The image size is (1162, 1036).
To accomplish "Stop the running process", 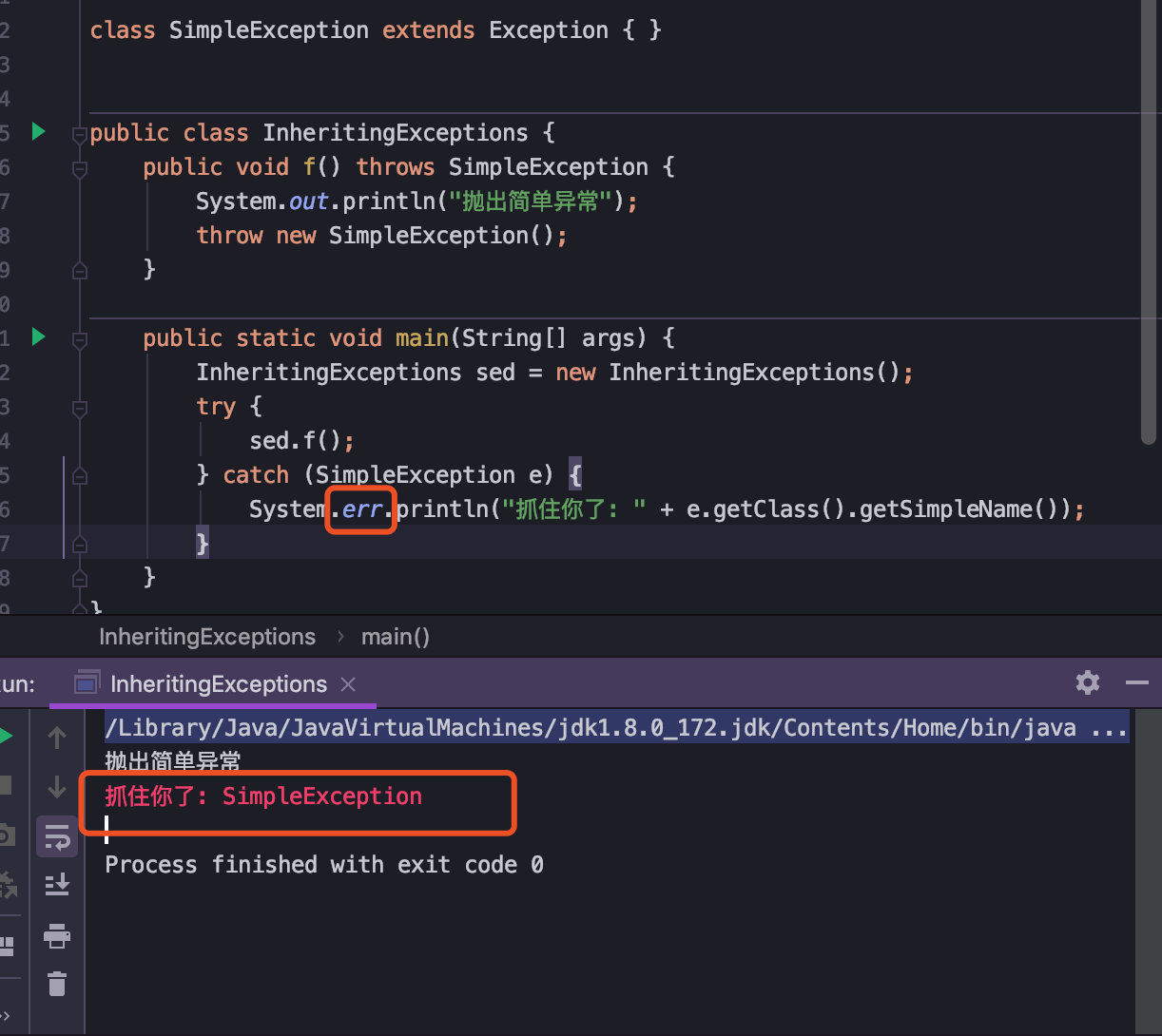I will (6, 785).
